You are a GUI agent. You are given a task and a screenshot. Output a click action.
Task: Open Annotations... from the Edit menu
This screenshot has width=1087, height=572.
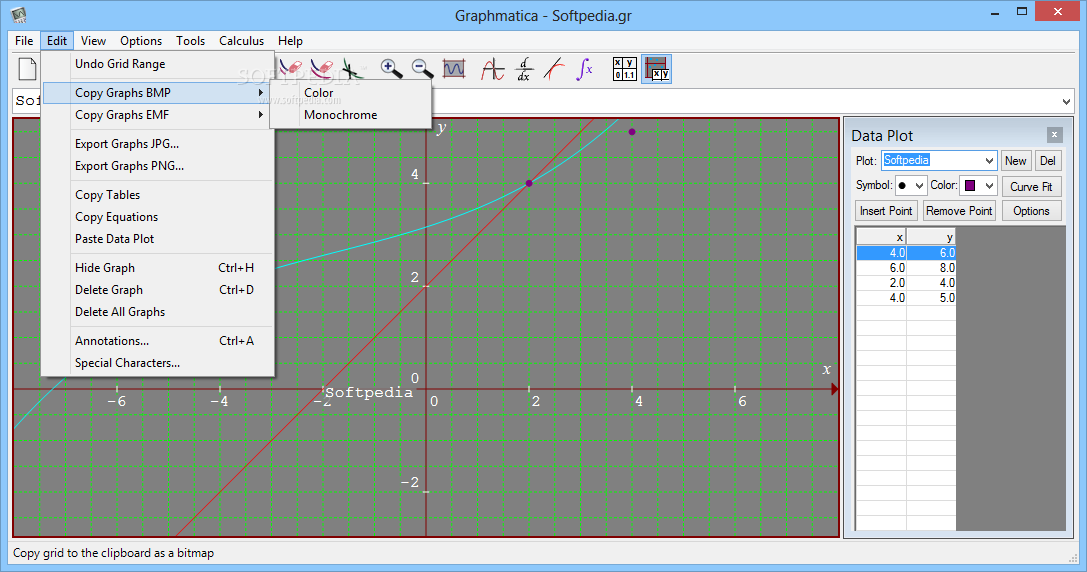(158, 340)
